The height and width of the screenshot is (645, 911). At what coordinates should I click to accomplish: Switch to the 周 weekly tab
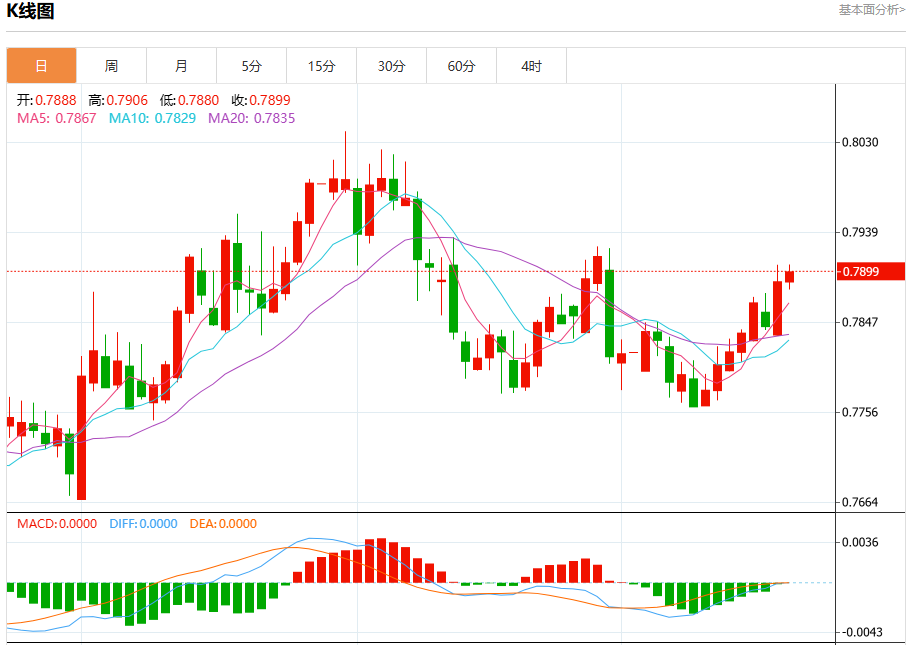112,66
